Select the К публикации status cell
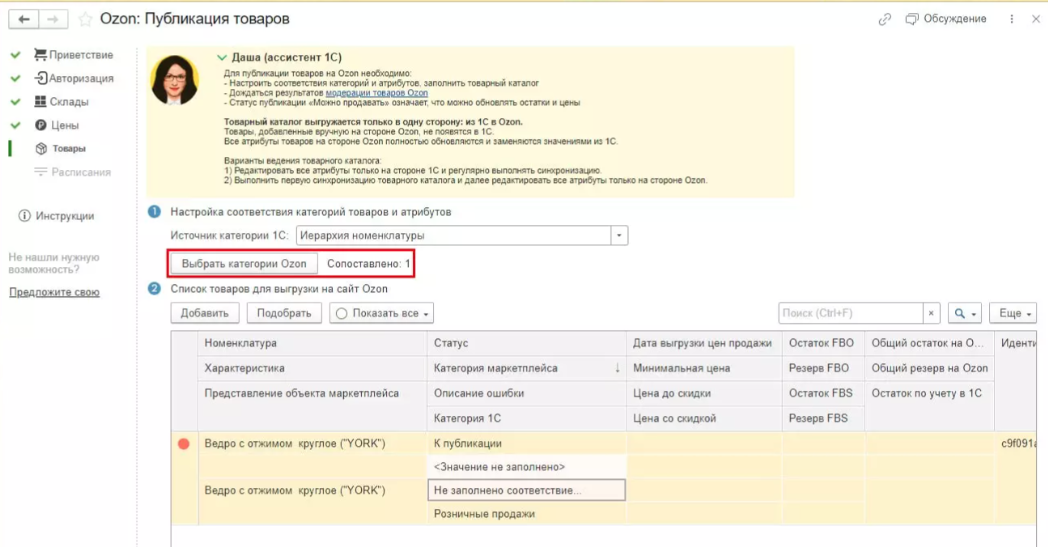Image resolution: width=1048 pixels, height=547 pixels. pos(527,443)
